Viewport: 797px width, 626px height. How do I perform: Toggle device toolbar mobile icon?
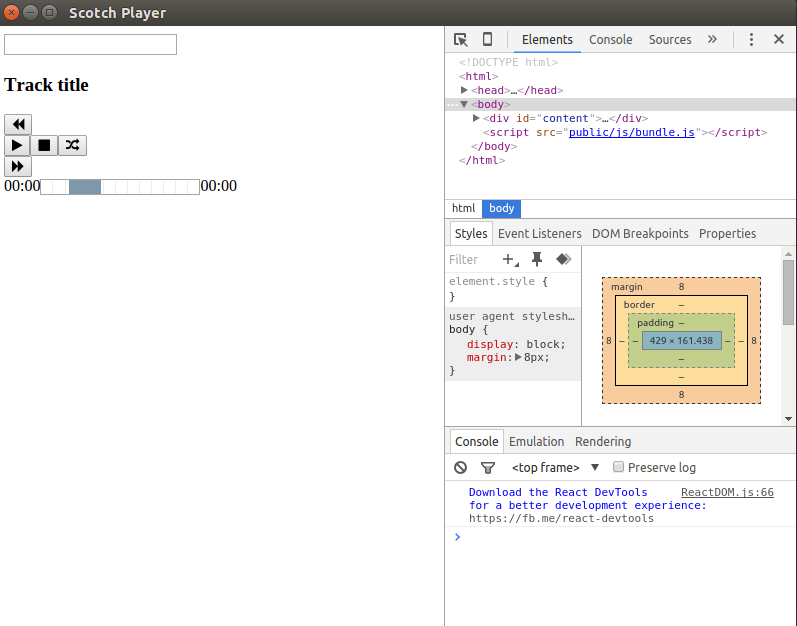(x=487, y=39)
